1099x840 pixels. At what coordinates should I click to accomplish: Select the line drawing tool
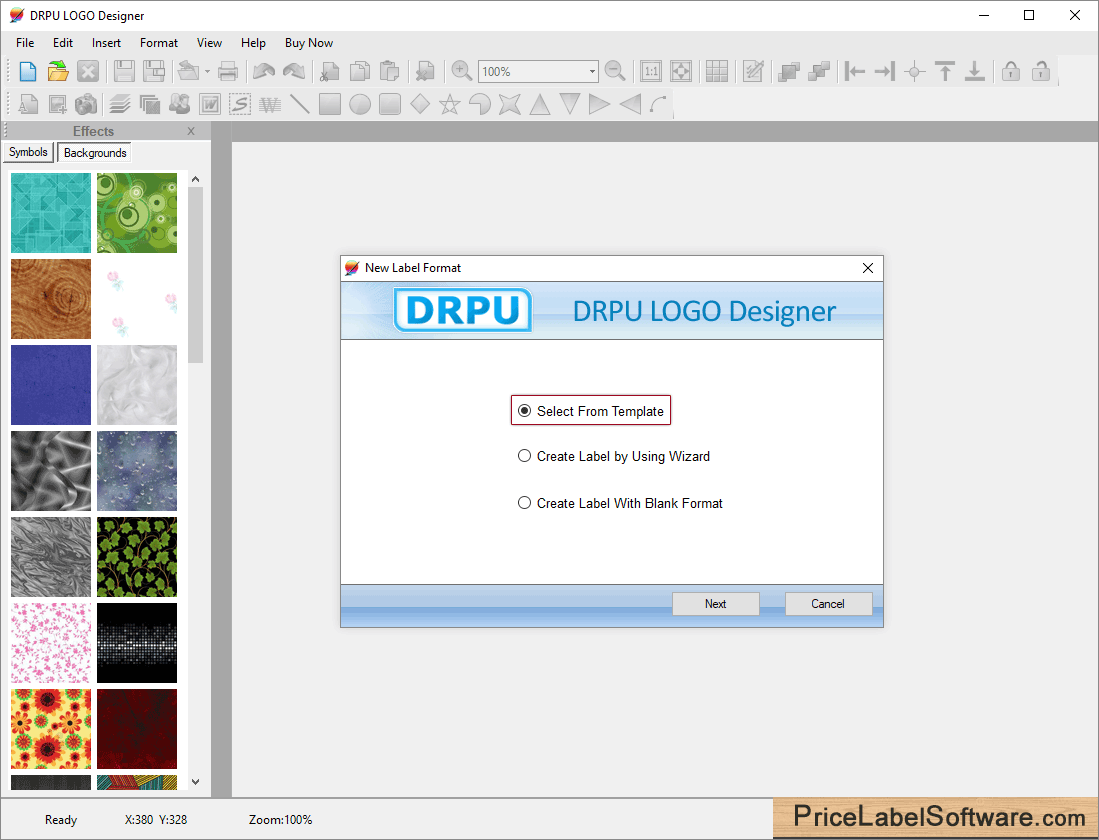(x=299, y=104)
